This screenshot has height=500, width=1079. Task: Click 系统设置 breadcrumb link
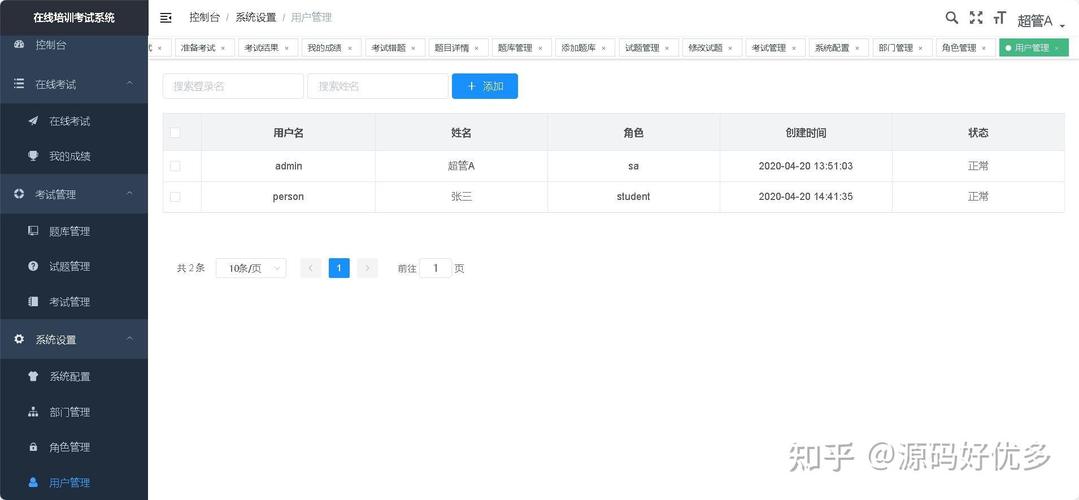pyautogui.click(x=255, y=18)
